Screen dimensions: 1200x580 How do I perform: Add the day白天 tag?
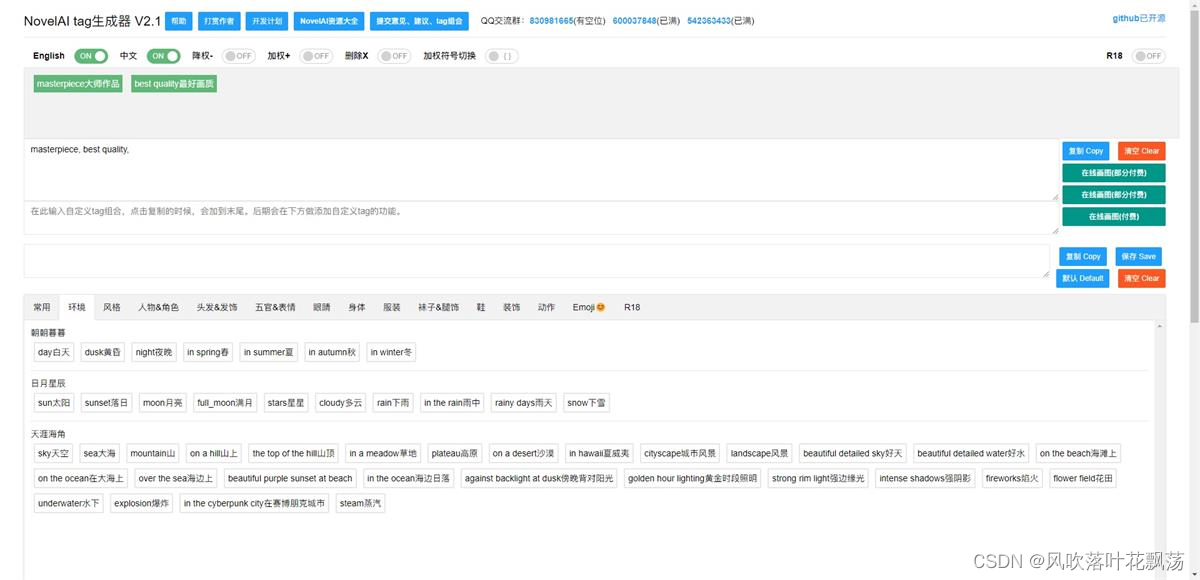[x=54, y=352]
